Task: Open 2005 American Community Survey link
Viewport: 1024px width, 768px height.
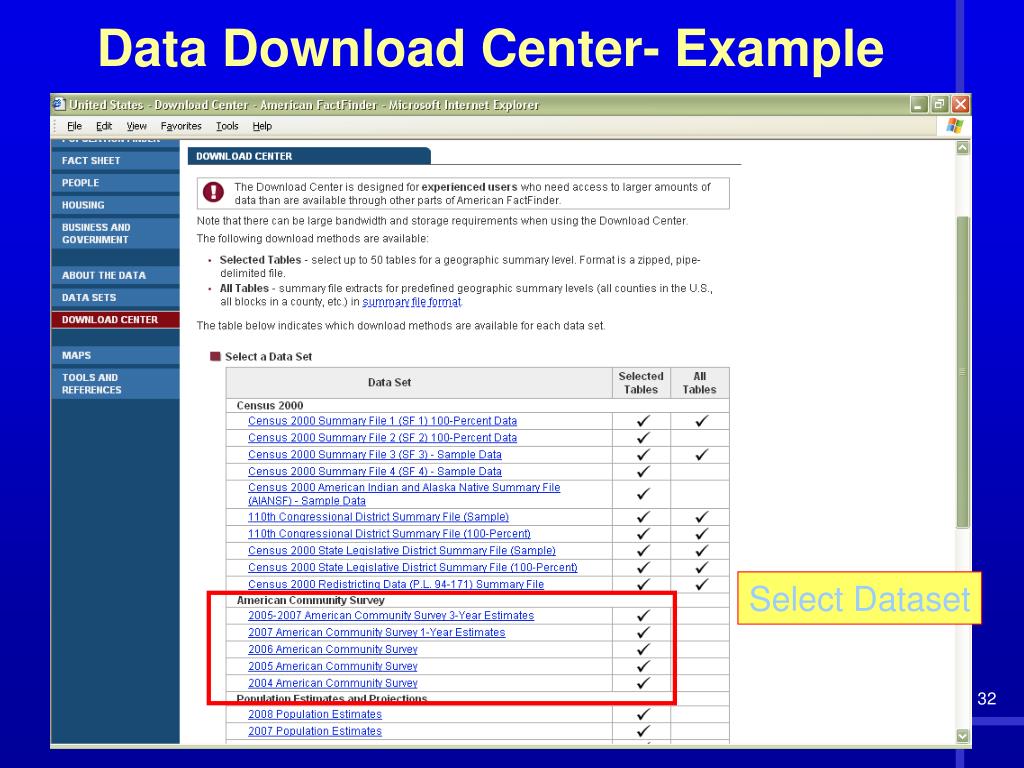Action: [x=332, y=666]
